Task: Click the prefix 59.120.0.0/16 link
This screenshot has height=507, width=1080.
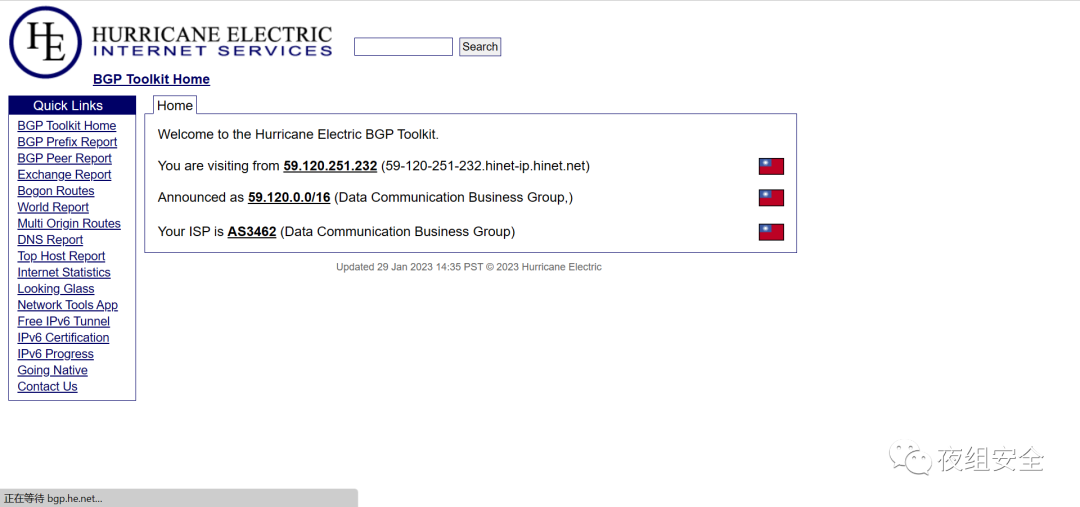Action: 289,198
